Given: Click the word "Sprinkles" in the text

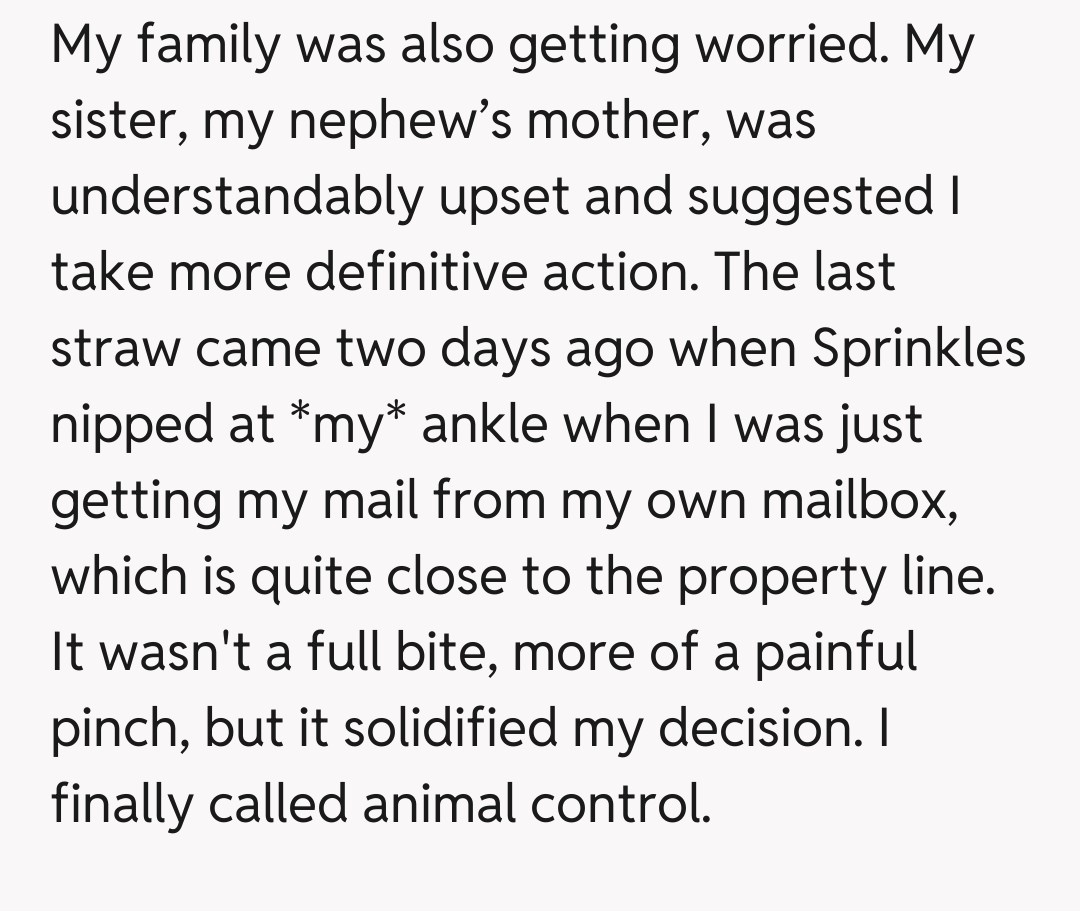Looking at the screenshot, I should 919,348.
